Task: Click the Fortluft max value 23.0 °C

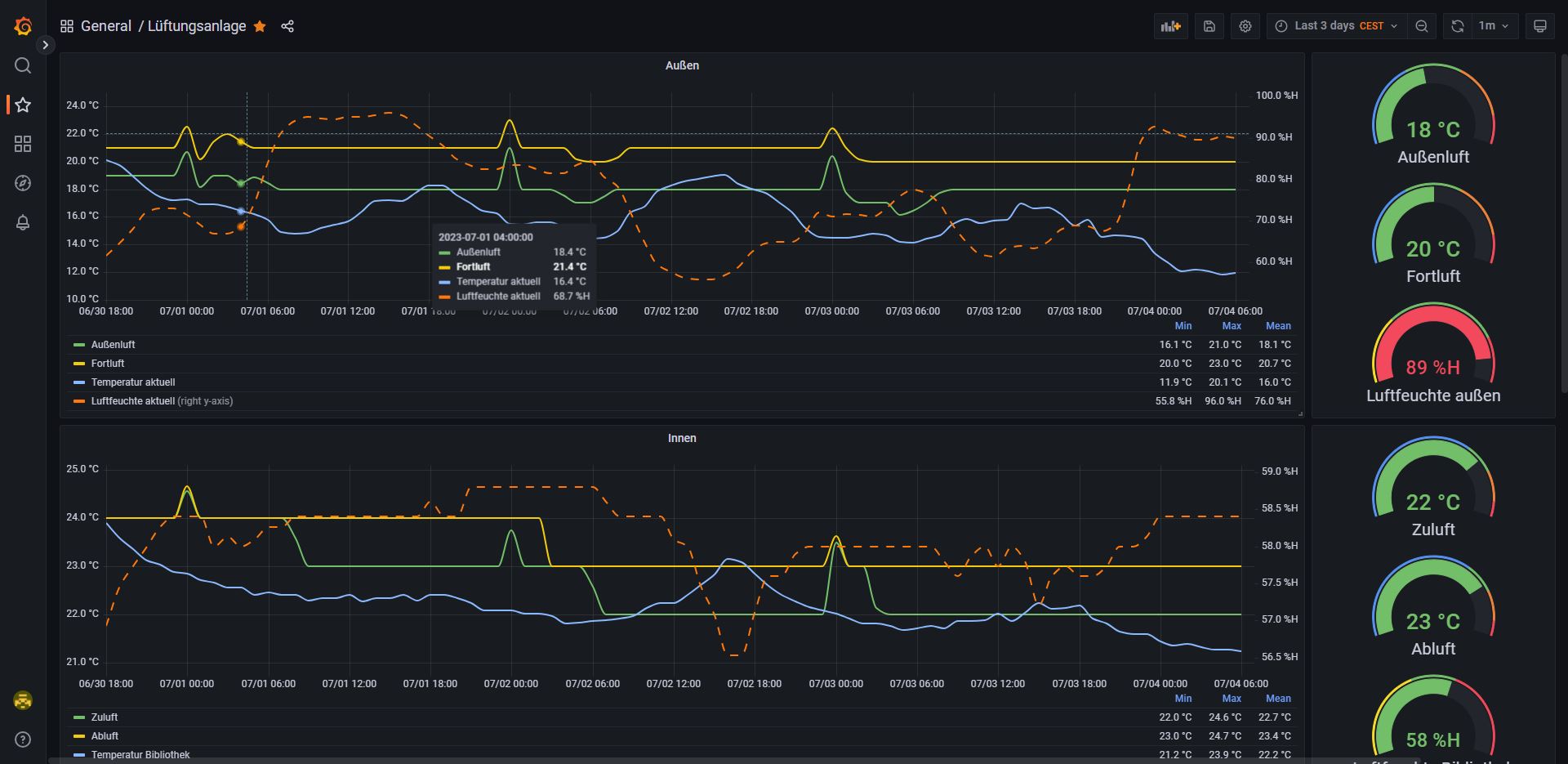Action: pos(1225,364)
